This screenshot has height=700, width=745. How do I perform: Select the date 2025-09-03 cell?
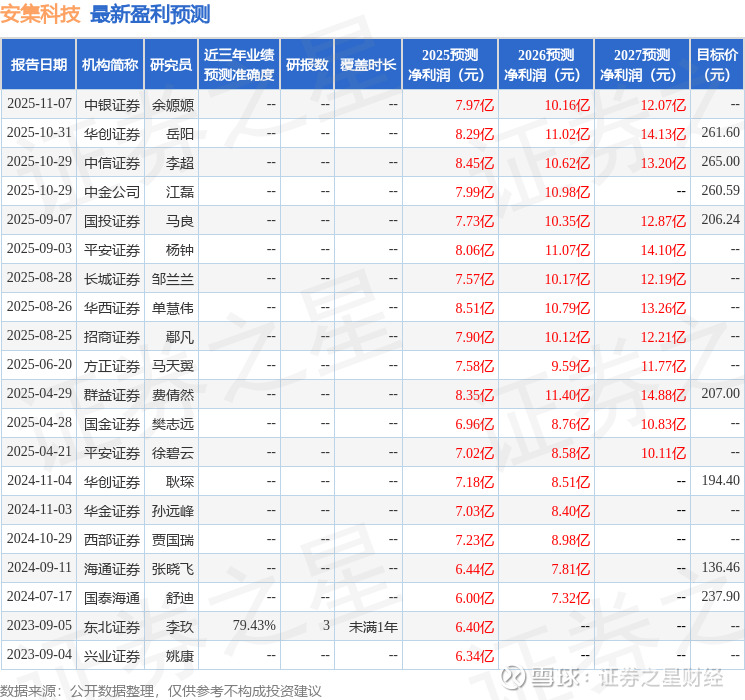tap(39, 249)
